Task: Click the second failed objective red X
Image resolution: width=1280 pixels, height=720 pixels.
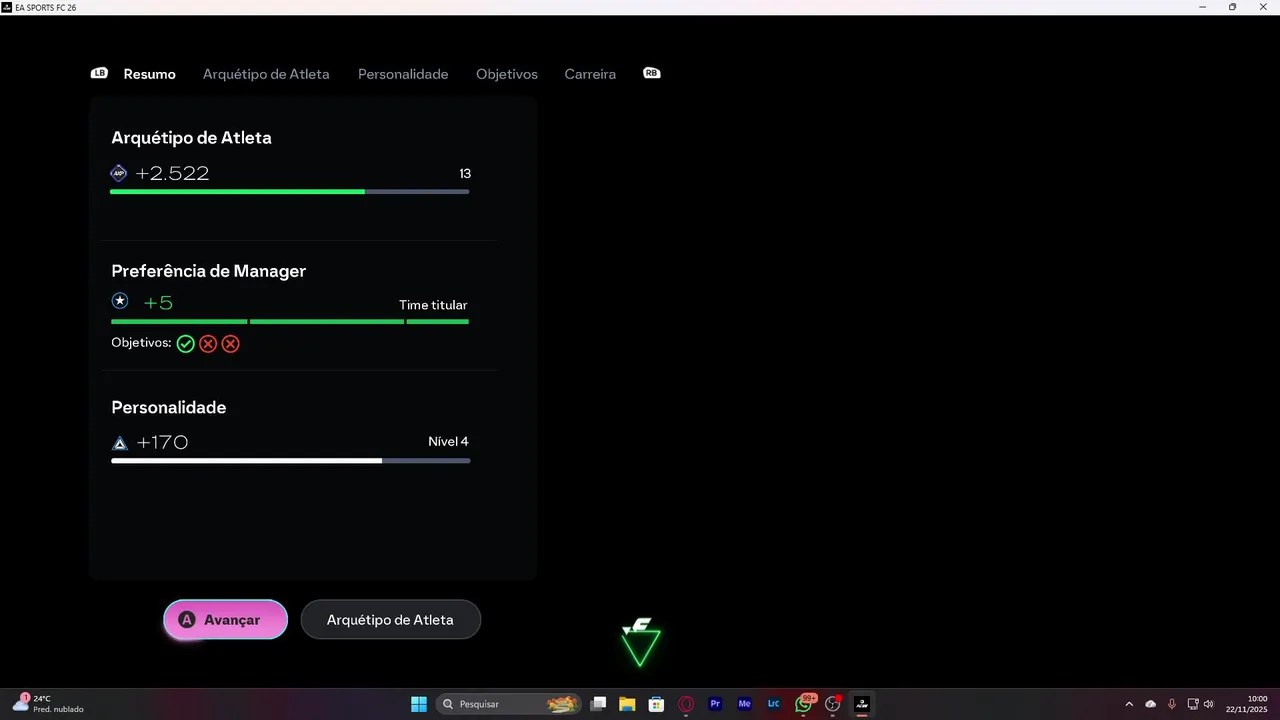Action: click(231, 344)
